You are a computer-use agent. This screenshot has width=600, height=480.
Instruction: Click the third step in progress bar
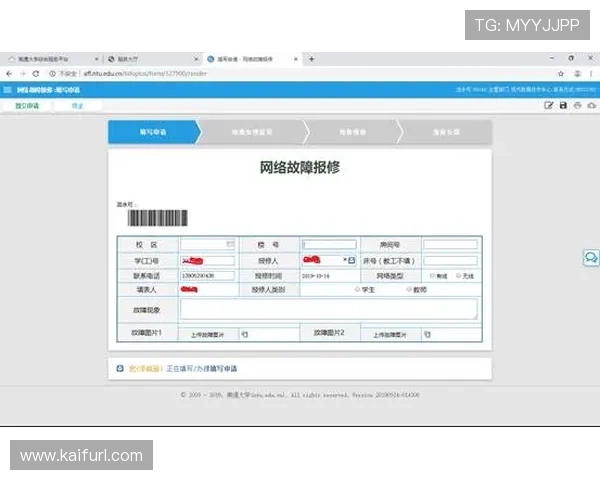(x=352, y=132)
